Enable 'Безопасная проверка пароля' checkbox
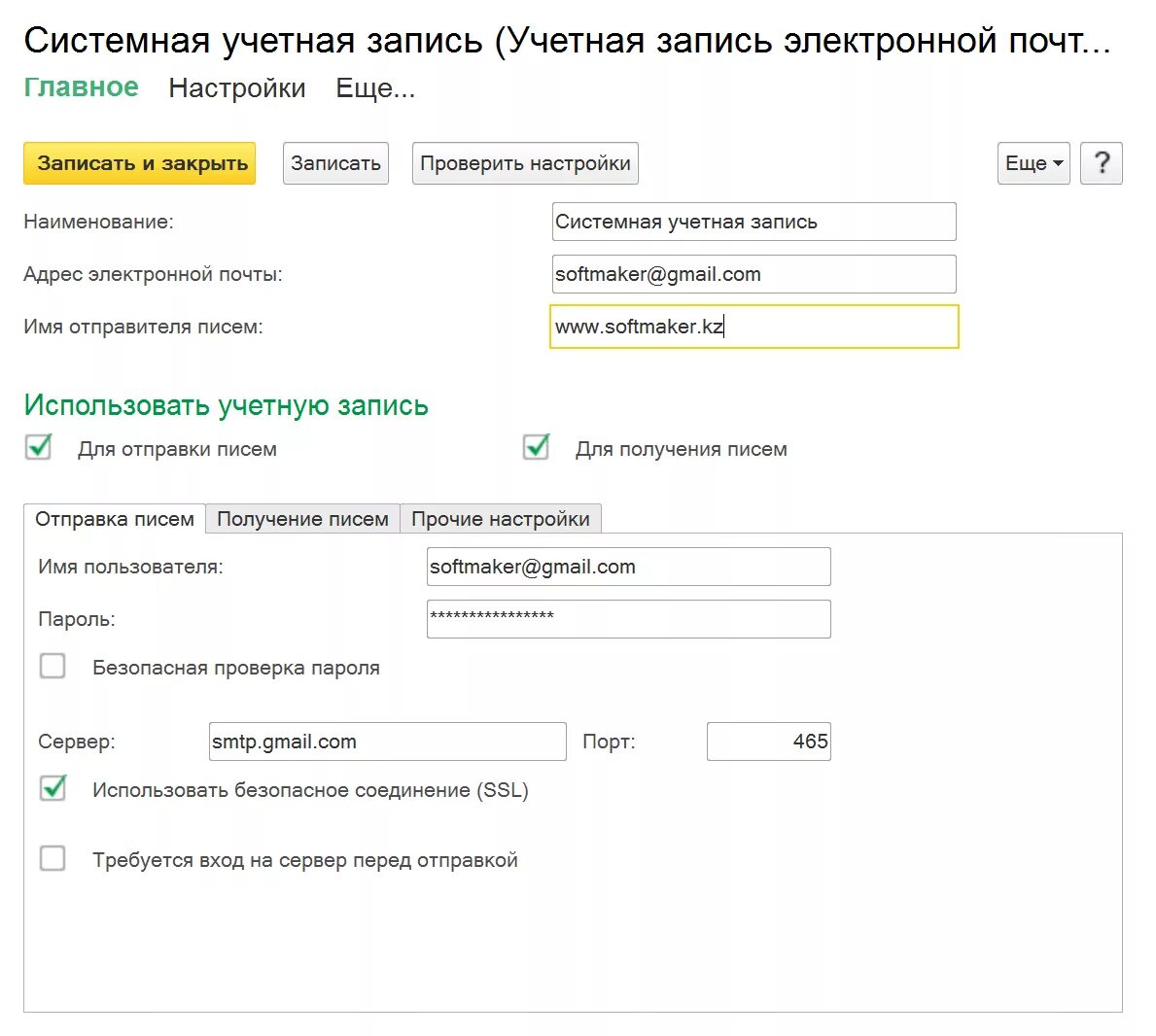 pyautogui.click(x=53, y=666)
